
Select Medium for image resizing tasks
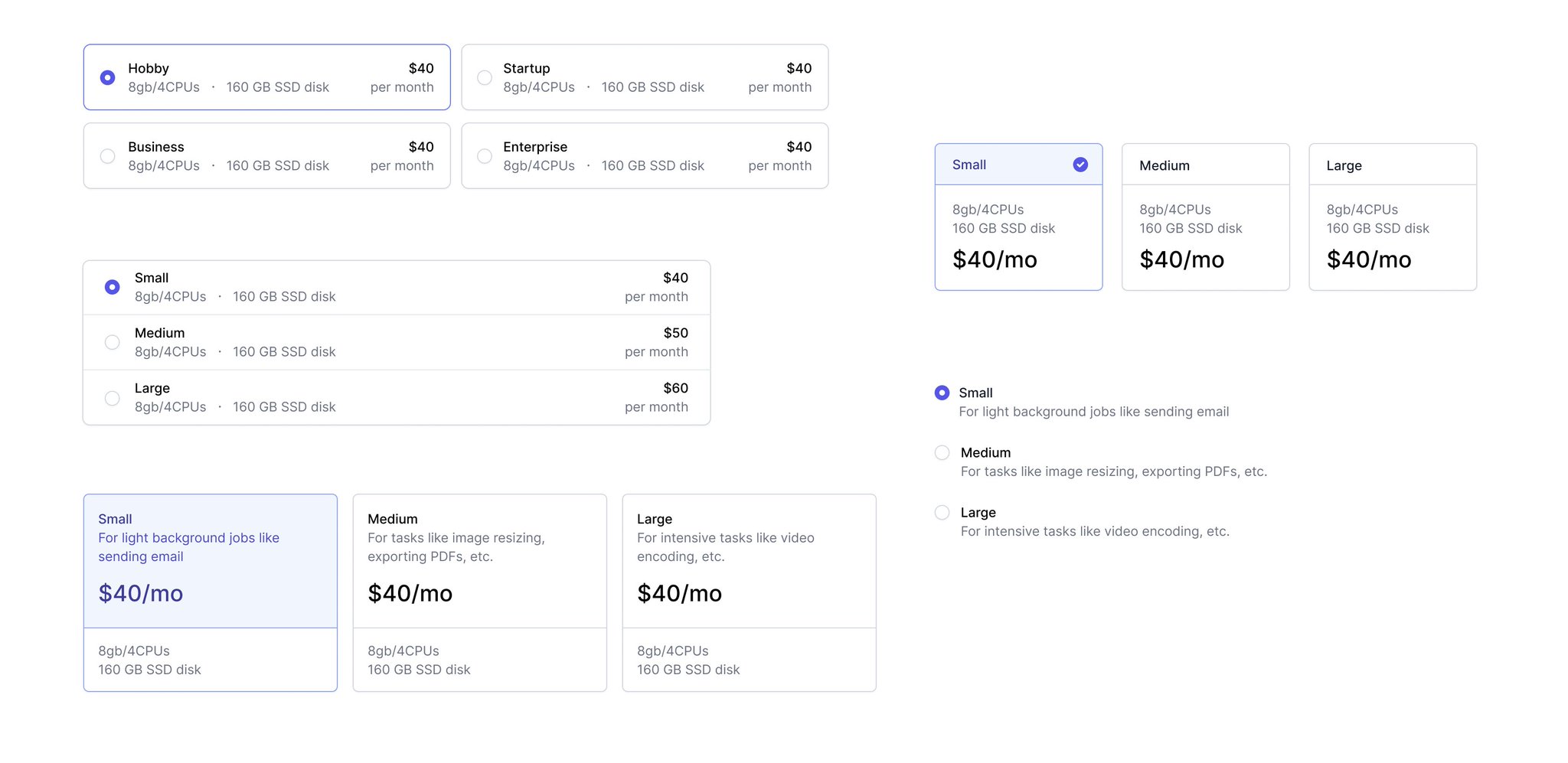(x=941, y=452)
